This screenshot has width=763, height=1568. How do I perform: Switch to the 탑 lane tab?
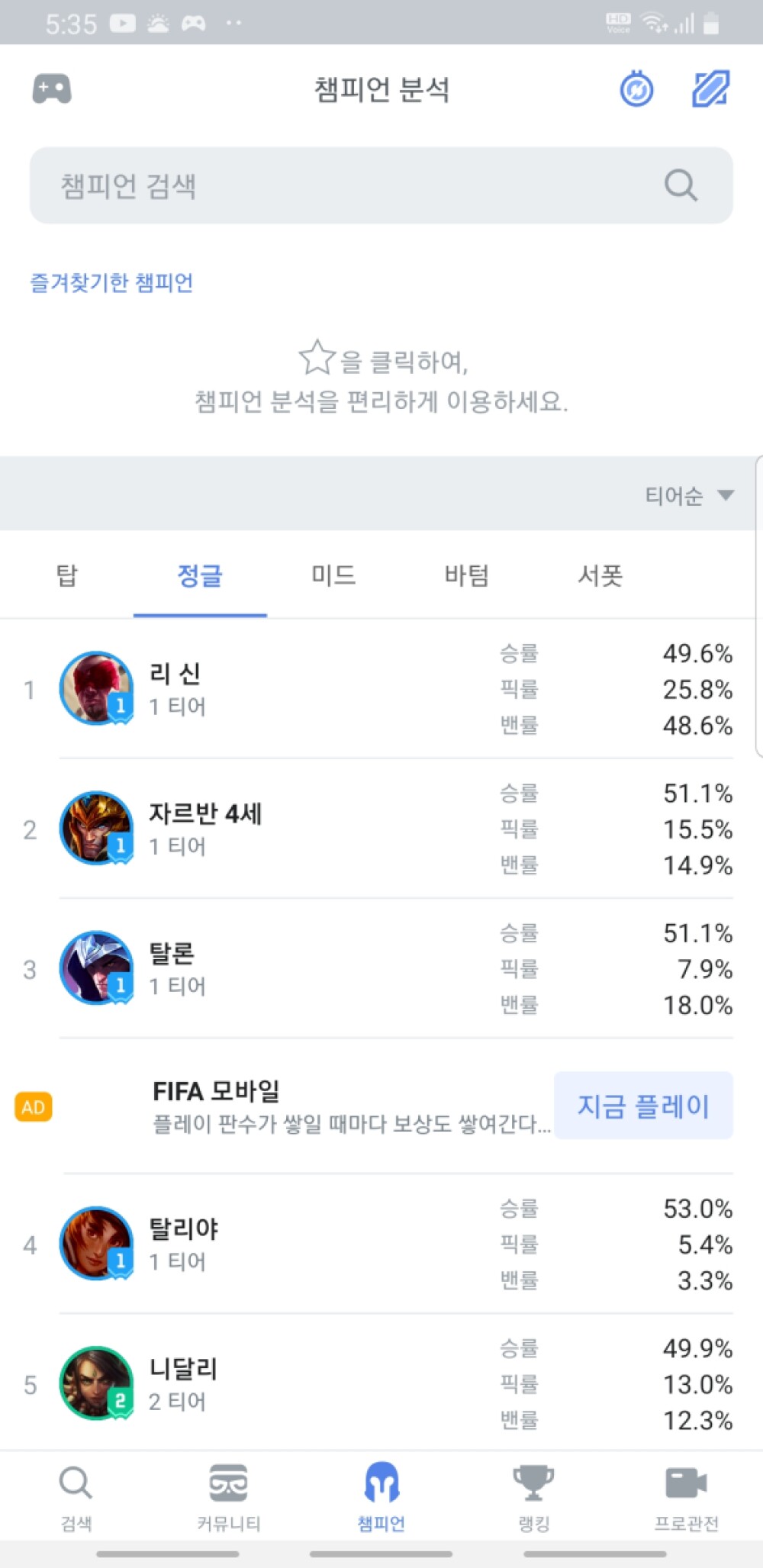pyautogui.click(x=67, y=575)
